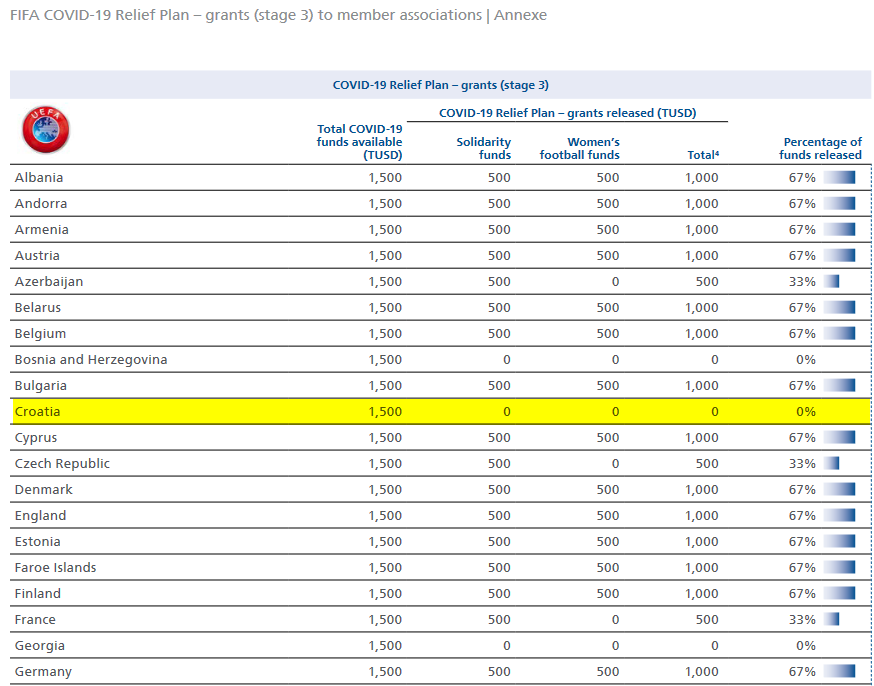The width and height of the screenshot is (874, 686).
Task: Click Bosnia and Herzegovina's solidarity funds value 0
Action: pyautogui.click(x=507, y=360)
